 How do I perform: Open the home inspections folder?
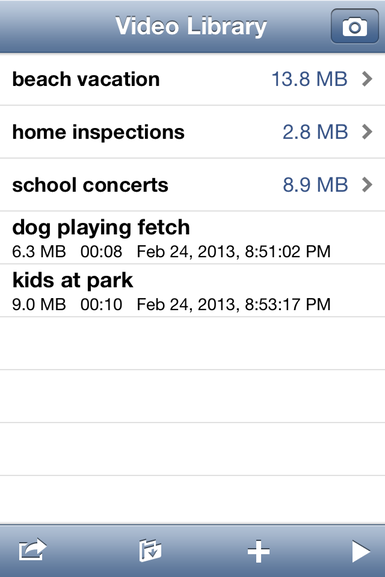192,132
